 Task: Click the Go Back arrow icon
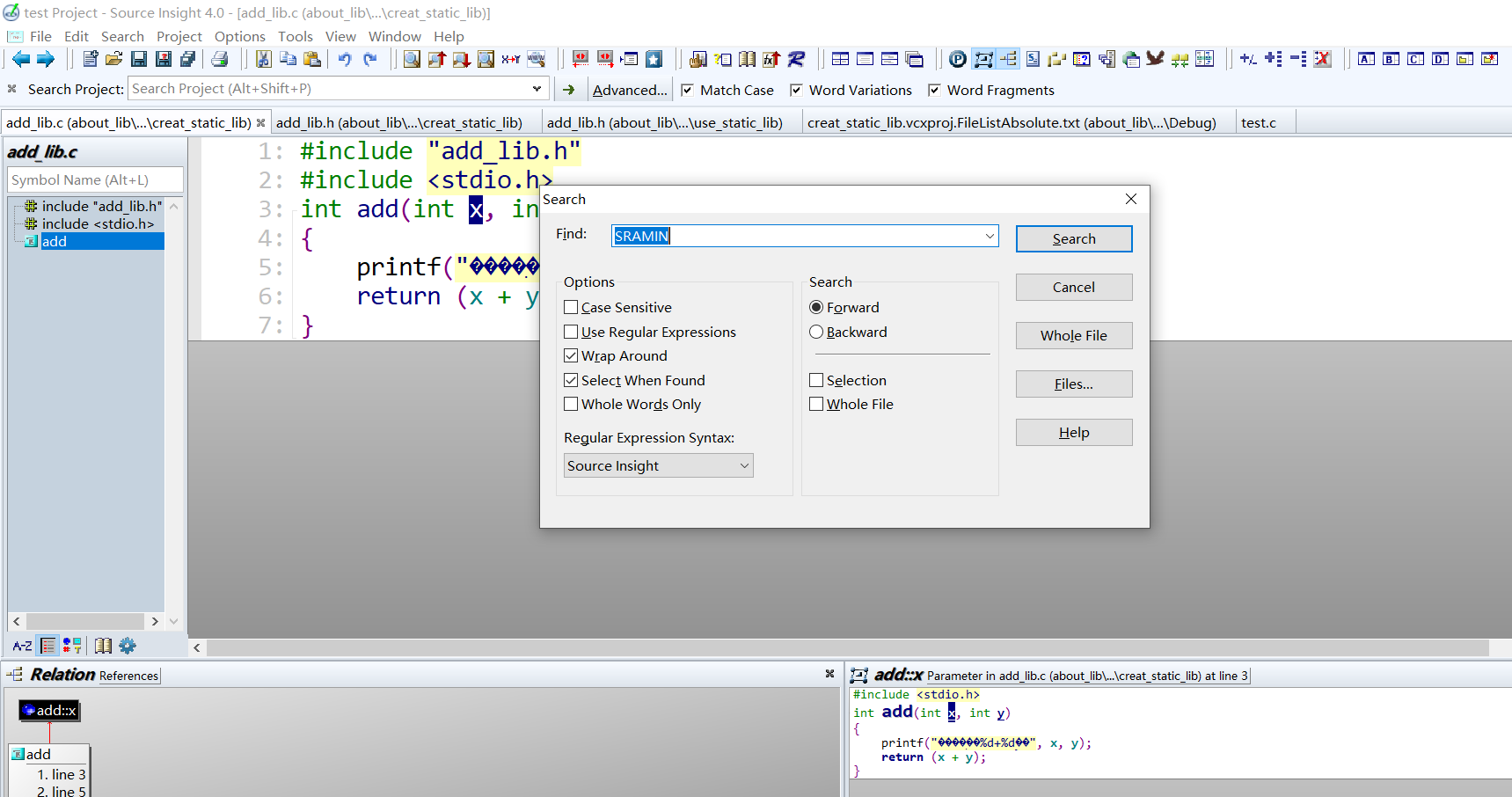coord(21,59)
